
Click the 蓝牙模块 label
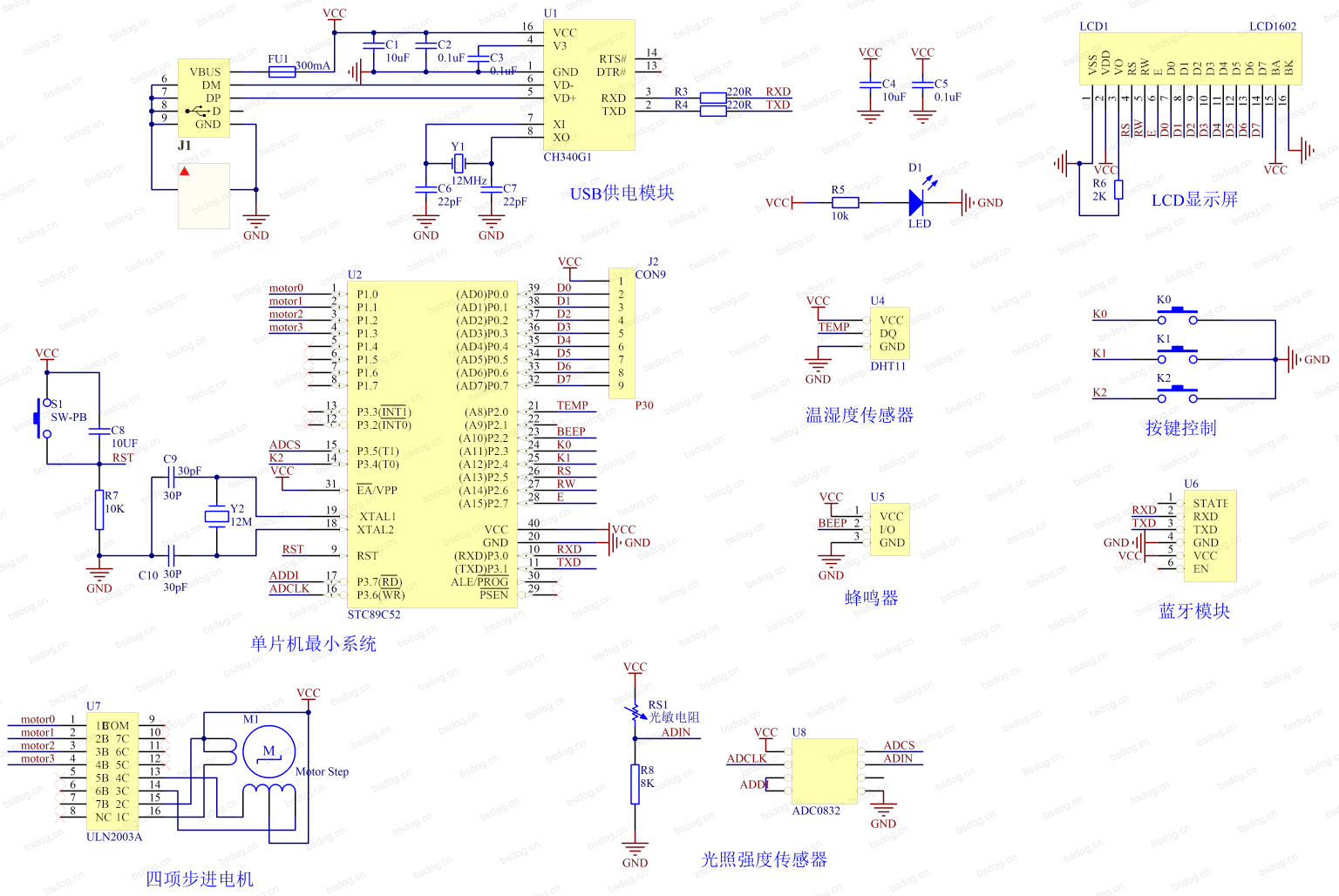pos(1194,611)
